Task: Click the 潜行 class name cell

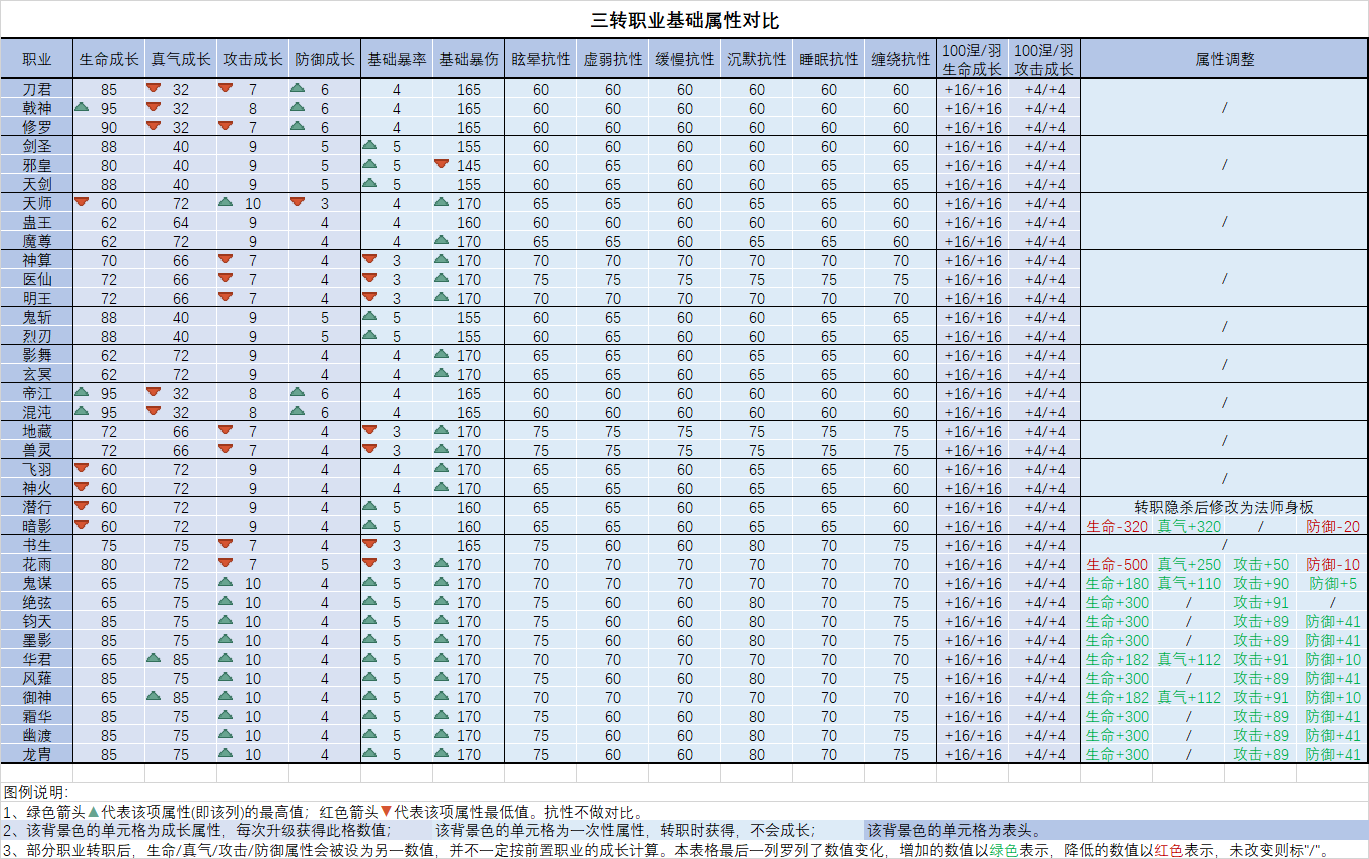Action: [x=37, y=507]
